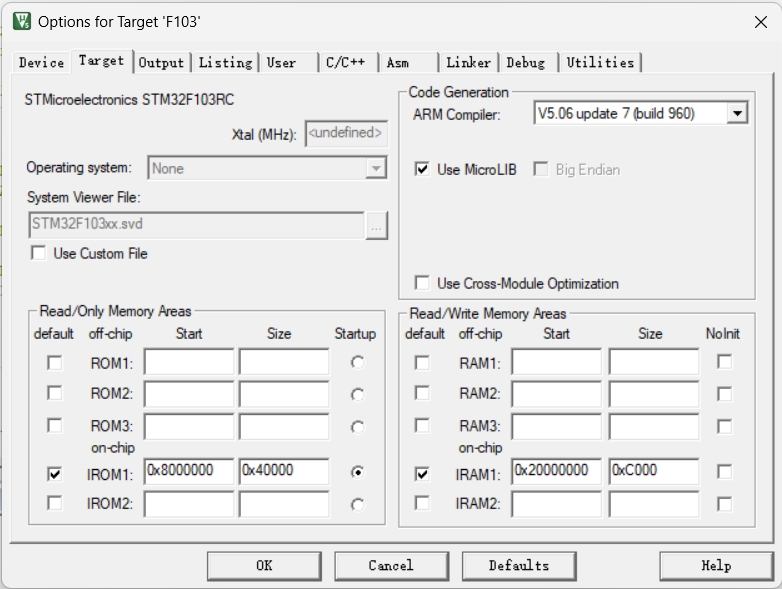Click the IROM2 Size field

(x=284, y=504)
